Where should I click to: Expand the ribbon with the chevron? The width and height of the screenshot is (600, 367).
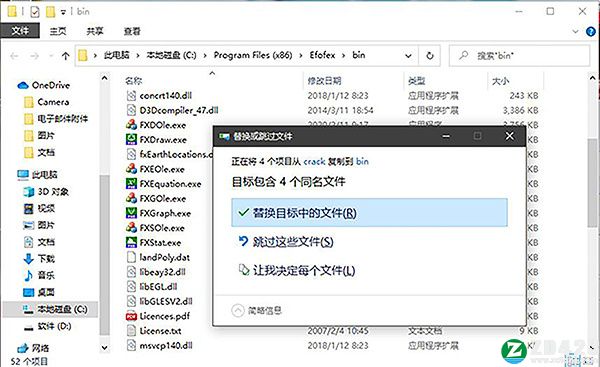pos(576,31)
